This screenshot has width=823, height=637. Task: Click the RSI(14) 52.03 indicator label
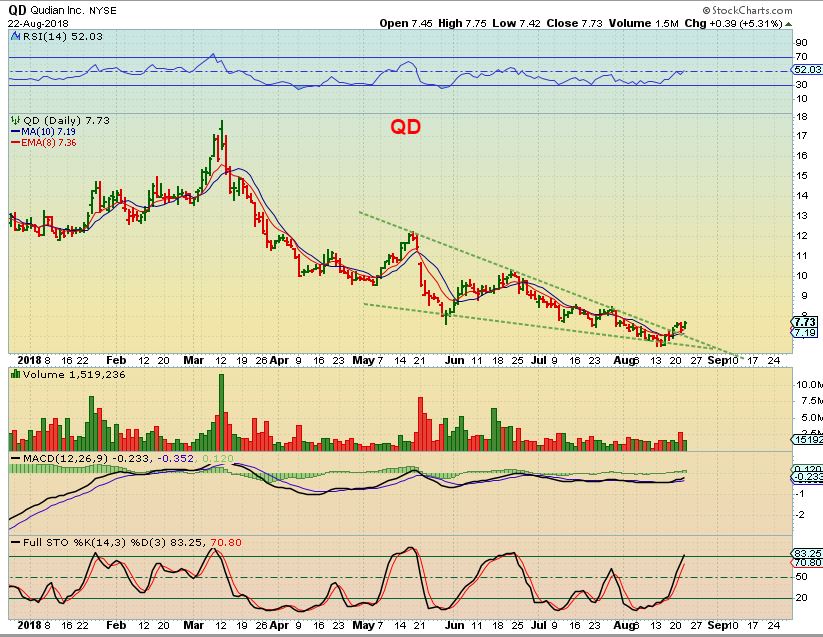62,36
